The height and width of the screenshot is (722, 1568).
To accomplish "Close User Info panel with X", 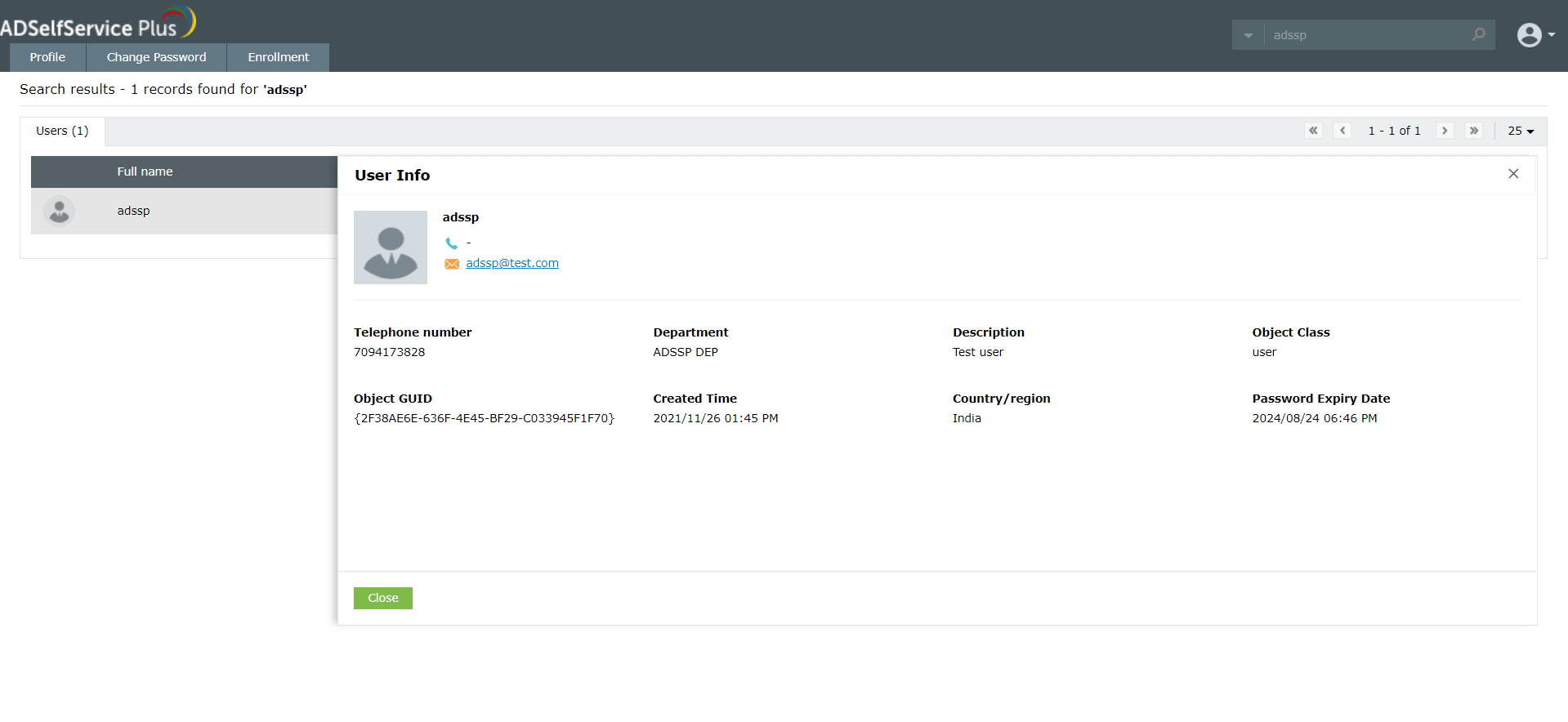I will (x=1513, y=174).
